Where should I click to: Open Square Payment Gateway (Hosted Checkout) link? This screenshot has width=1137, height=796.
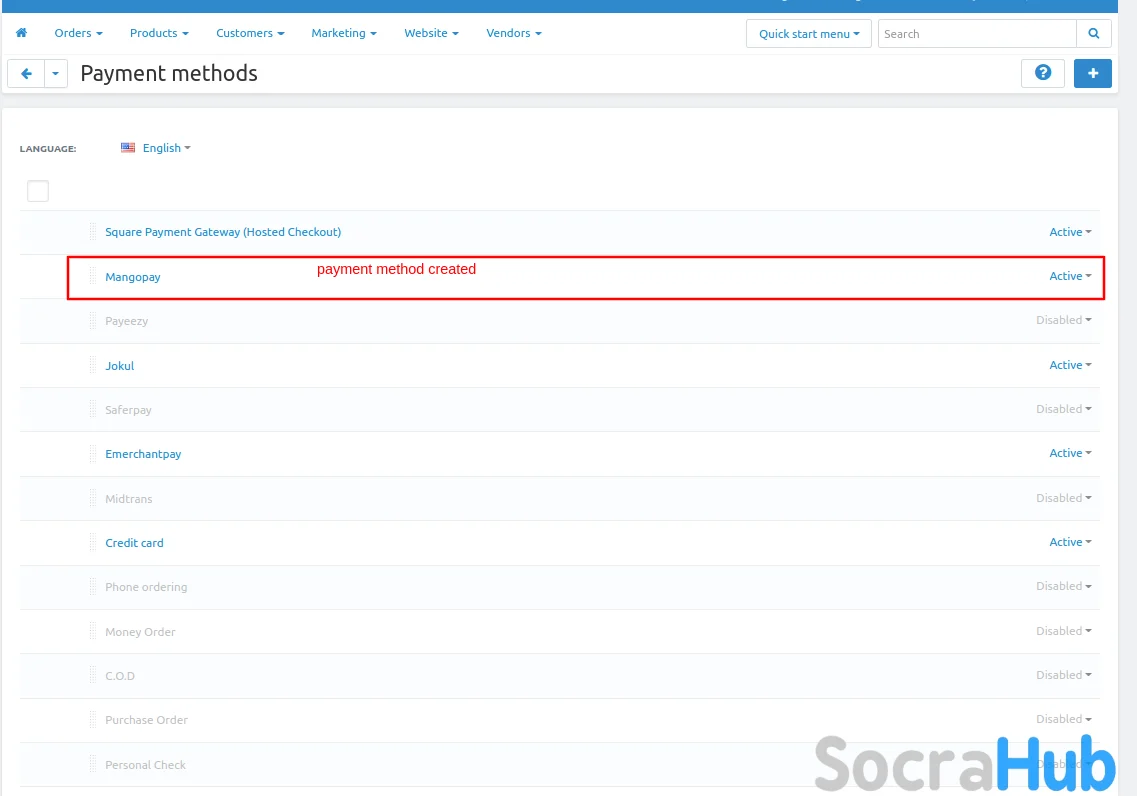click(223, 232)
